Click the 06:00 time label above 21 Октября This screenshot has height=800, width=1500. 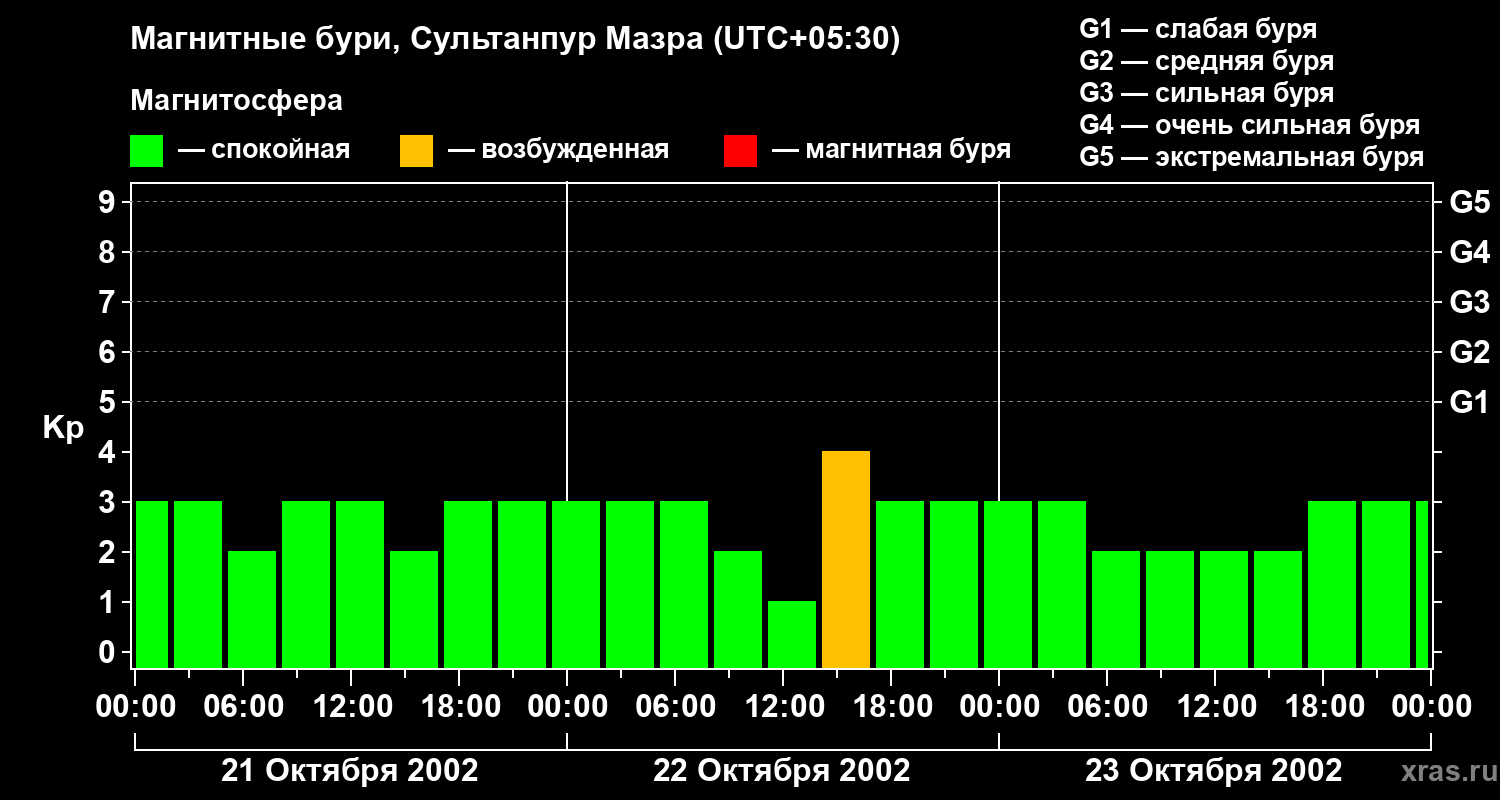243,707
